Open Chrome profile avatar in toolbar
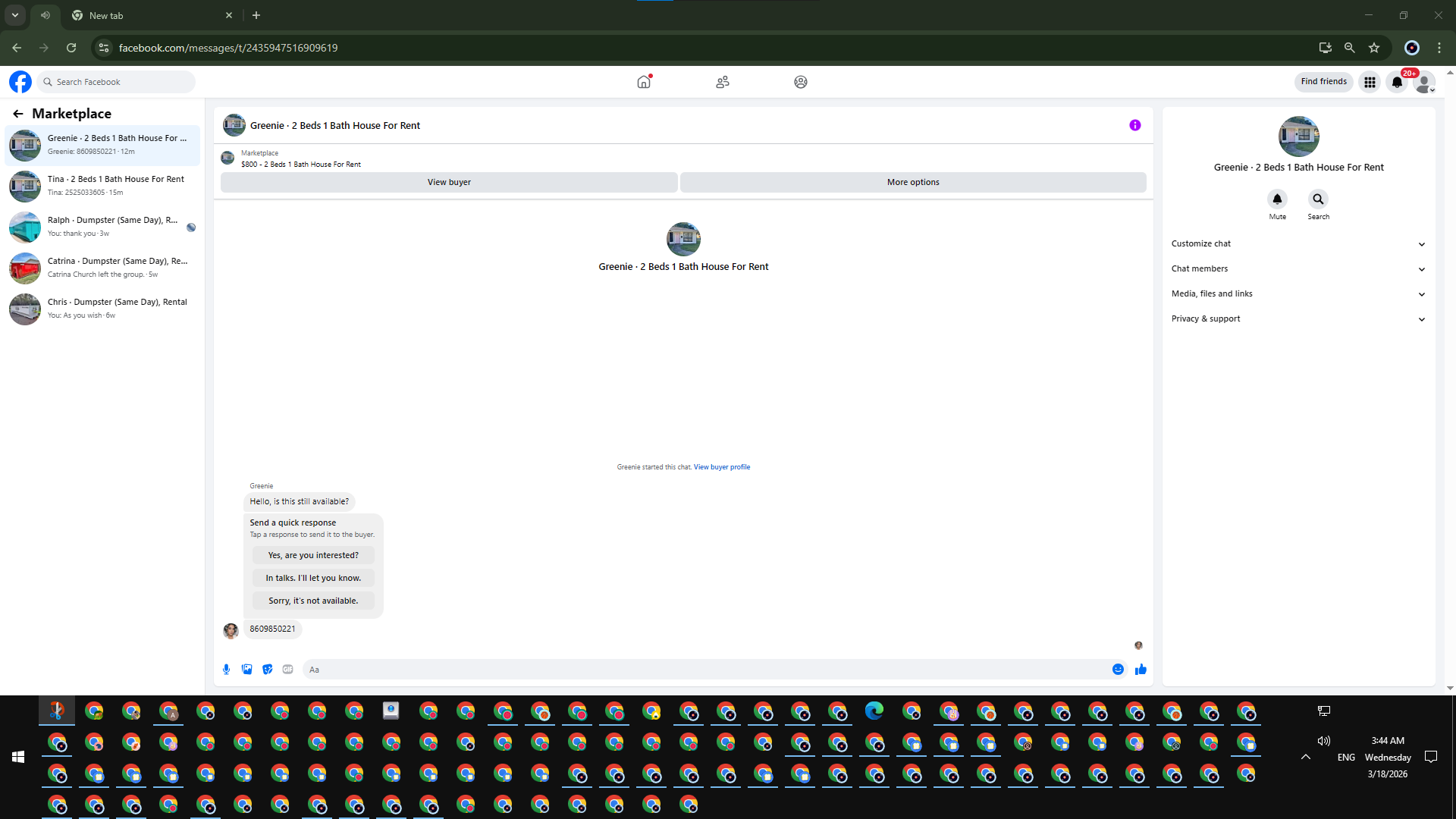 point(1412,48)
